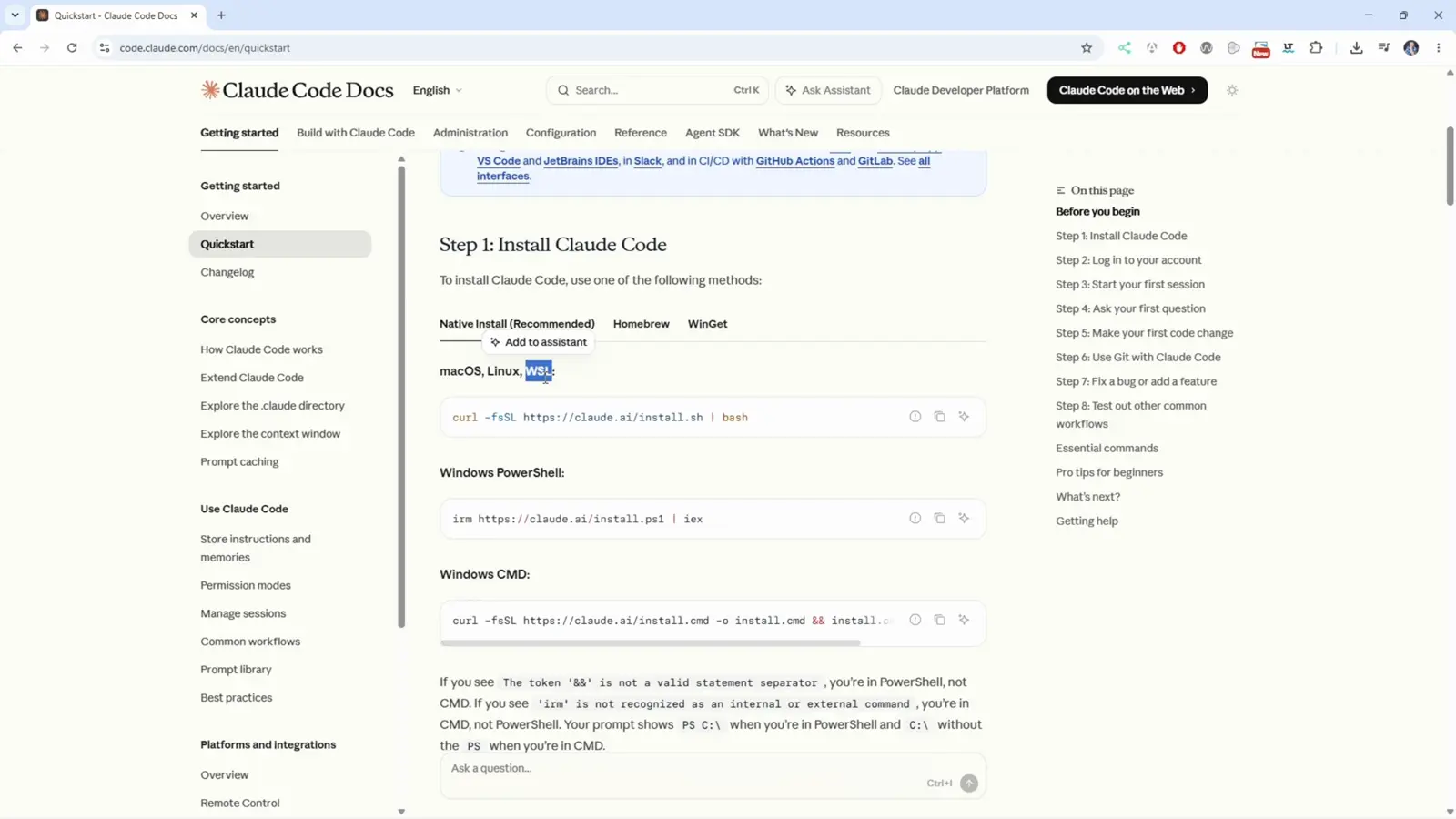Copy the curl install.sh bash command
The width and height of the screenshot is (1456, 819).
(939, 417)
